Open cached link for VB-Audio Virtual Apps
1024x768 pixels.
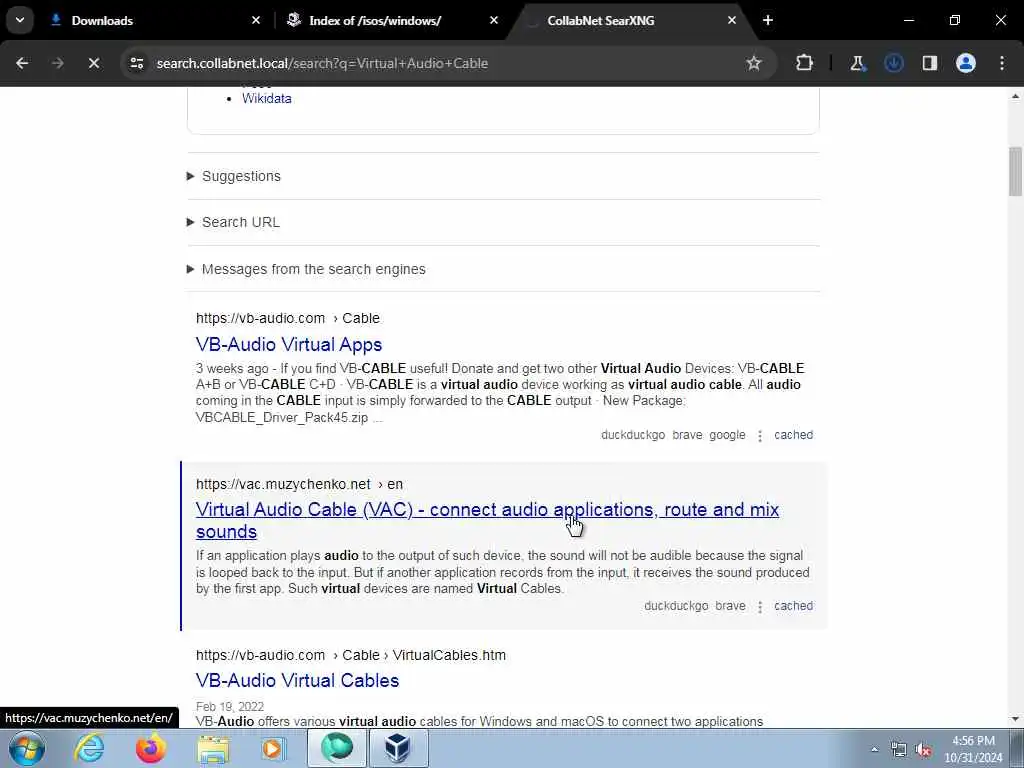point(793,435)
